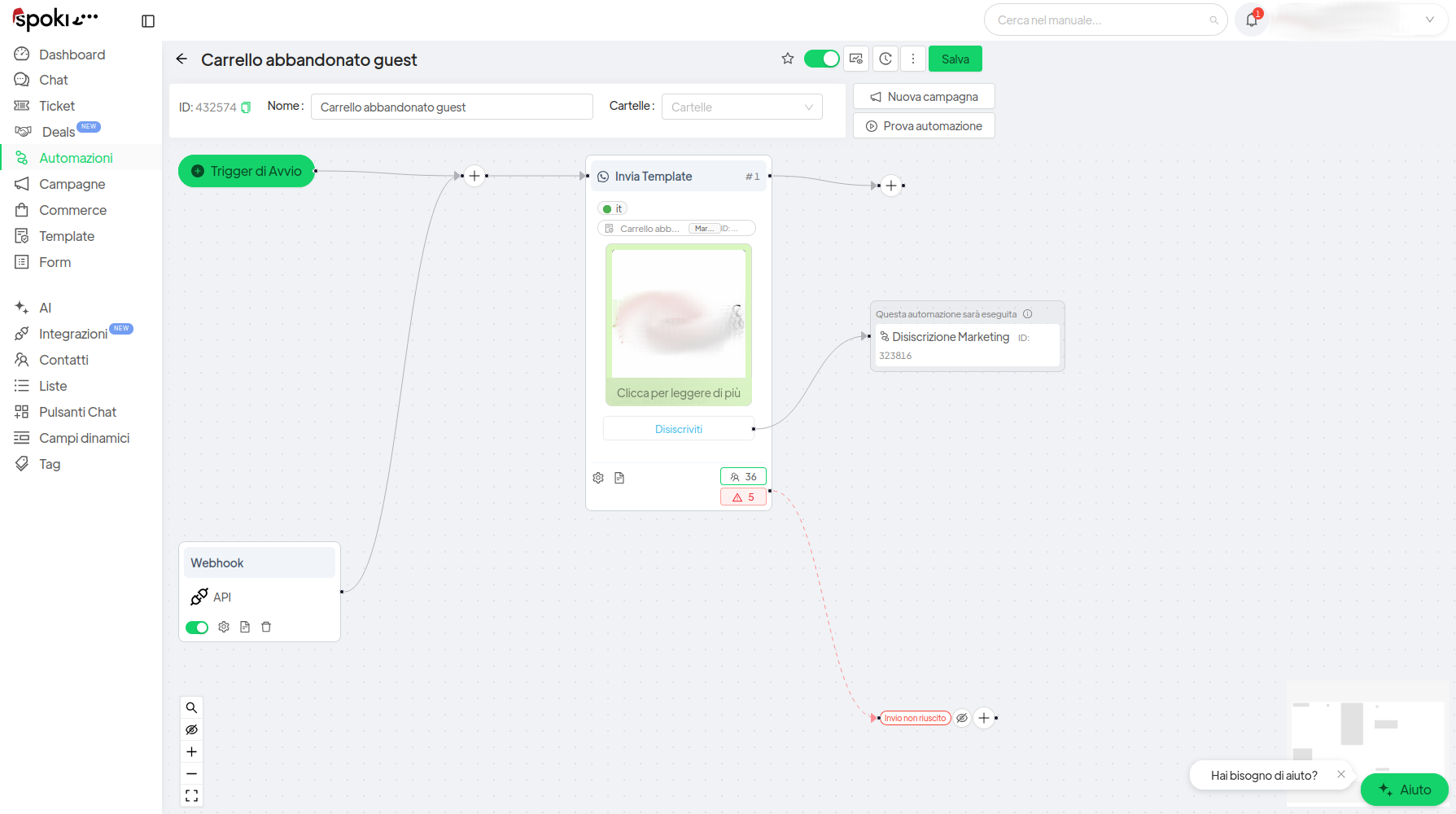Open Contatti from the sidebar
This screenshot has width=1456, height=814.
click(63, 360)
